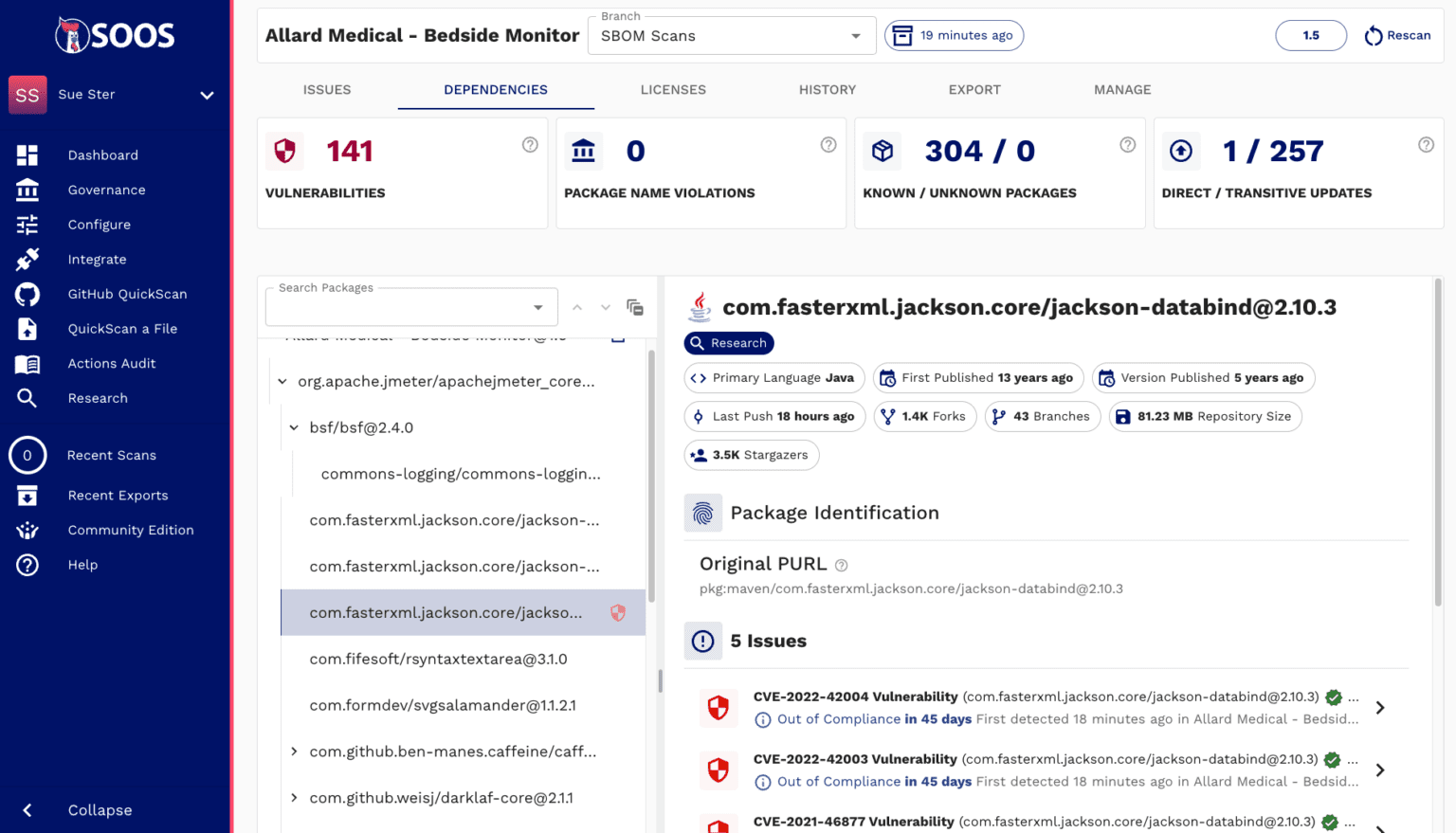The width and height of the screenshot is (1456, 833).
Task: Click the help icon on Vulnerabilities card
Action: click(530, 145)
